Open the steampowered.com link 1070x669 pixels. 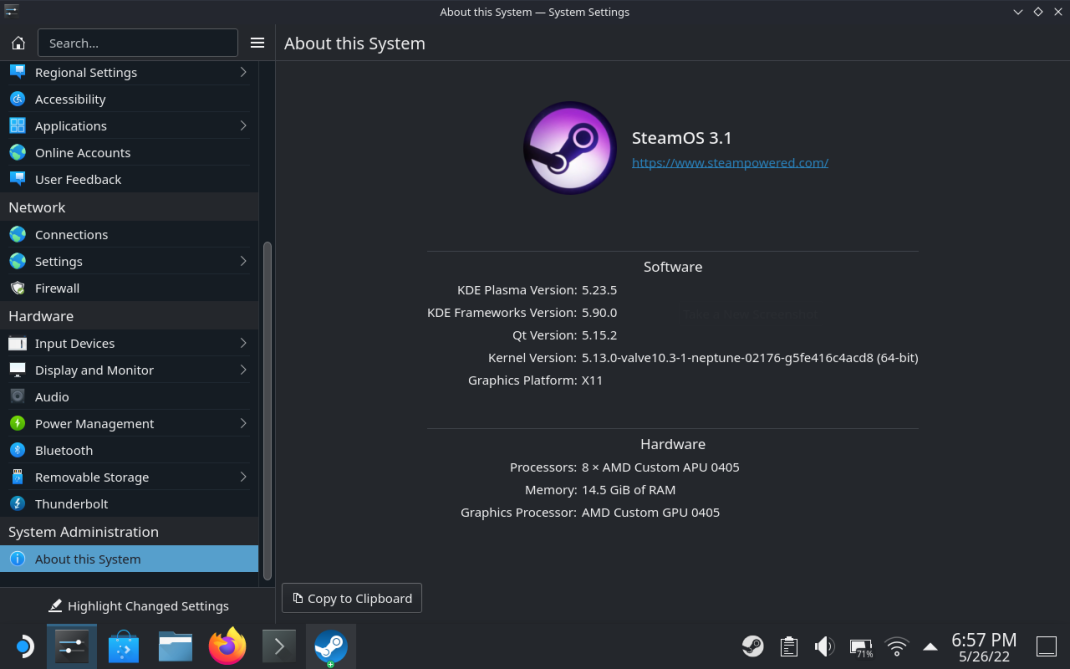[729, 162]
